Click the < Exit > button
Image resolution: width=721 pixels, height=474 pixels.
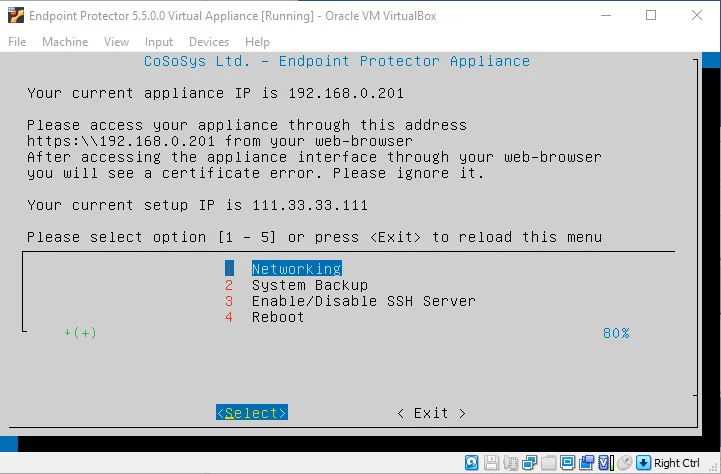(x=431, y=413)
